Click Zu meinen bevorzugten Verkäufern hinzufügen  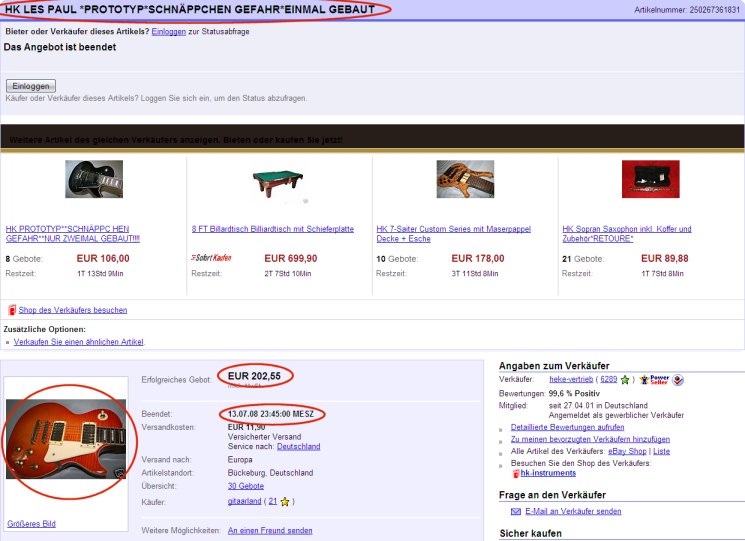[590, 439]
